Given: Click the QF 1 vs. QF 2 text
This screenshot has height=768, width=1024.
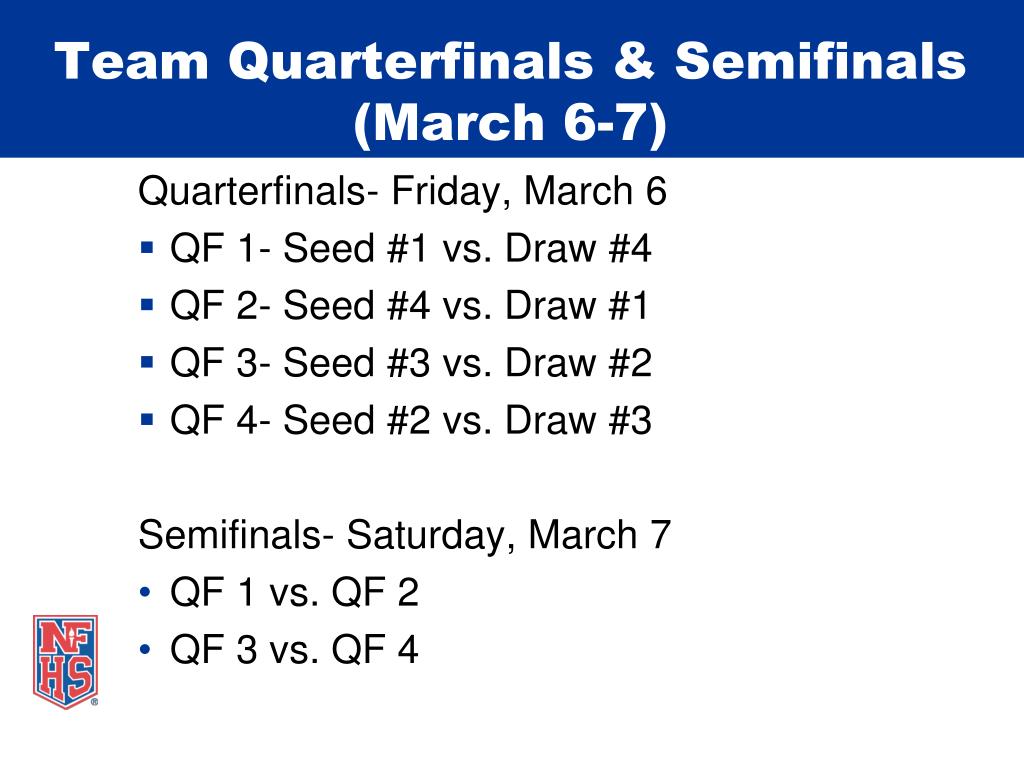Looking at the screenshot, I should point(294,592).
